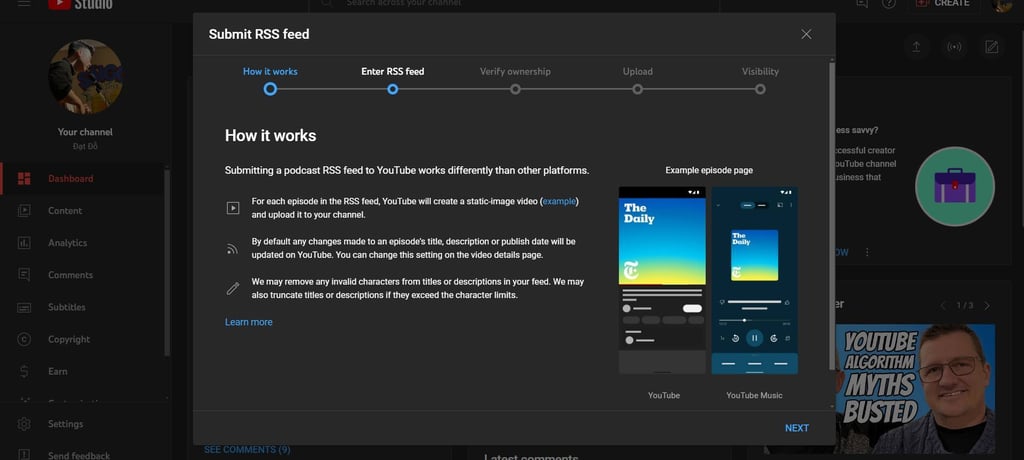Click the Content play icon in sidebar

coord(24,210)
